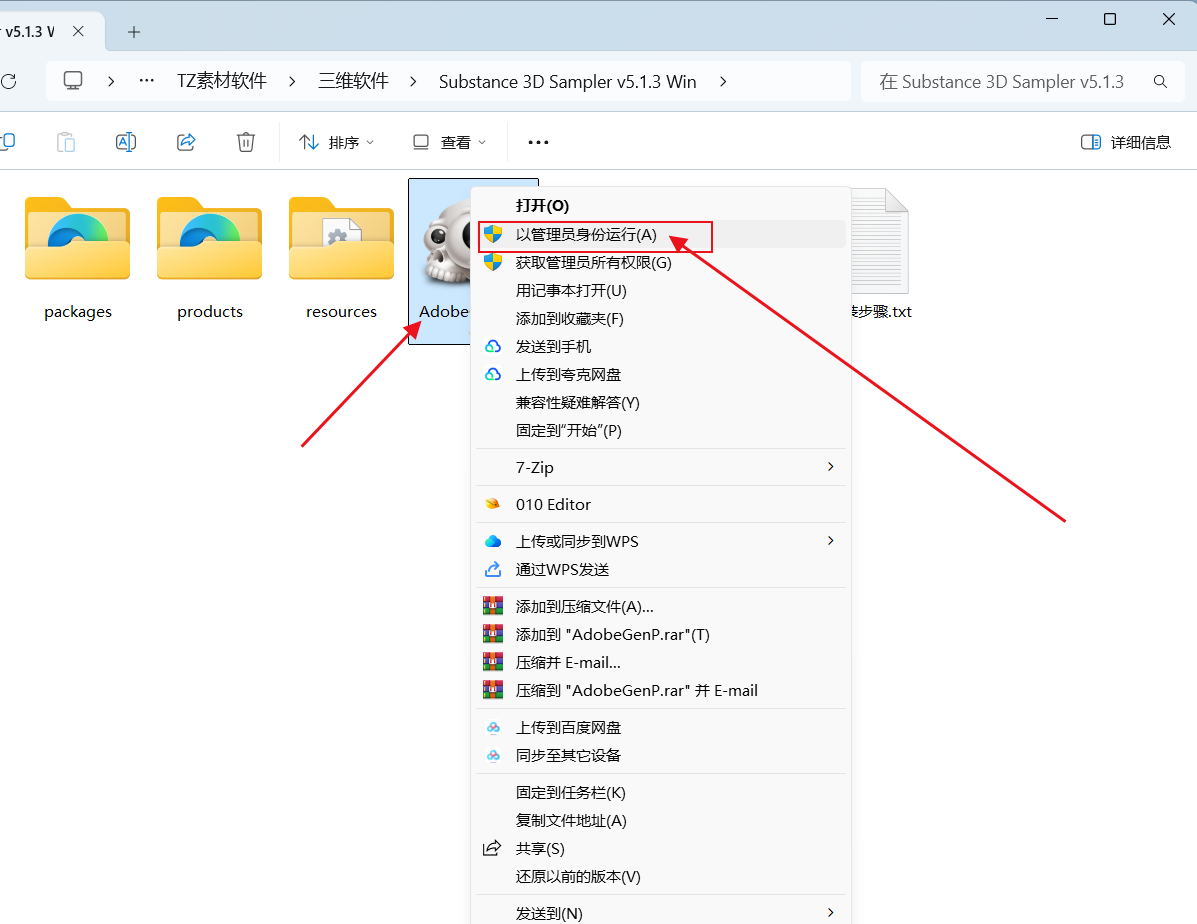
Task: Minimize the File Explorer window
Action: coord(1052,18)
